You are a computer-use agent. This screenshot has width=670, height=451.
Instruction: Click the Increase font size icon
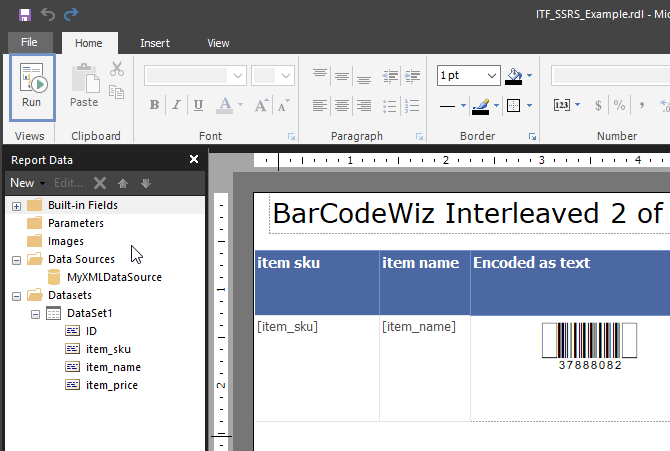[x=262, y=105]
